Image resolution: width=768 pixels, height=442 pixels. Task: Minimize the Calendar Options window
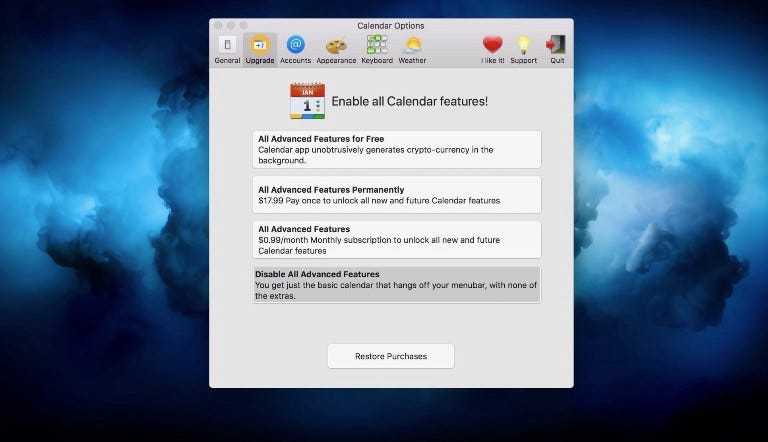tap(231, 25)
